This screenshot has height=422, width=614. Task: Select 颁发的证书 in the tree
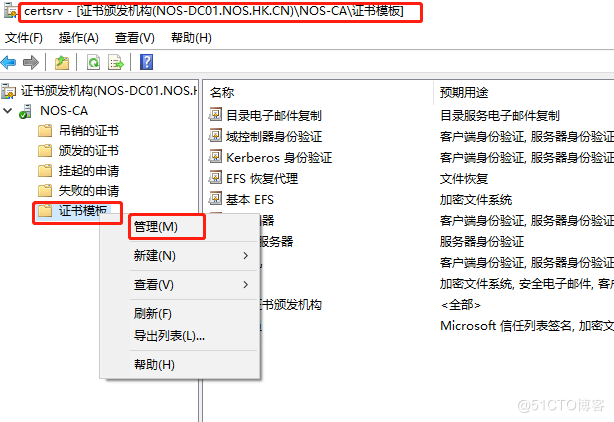(x=88, y=150)
